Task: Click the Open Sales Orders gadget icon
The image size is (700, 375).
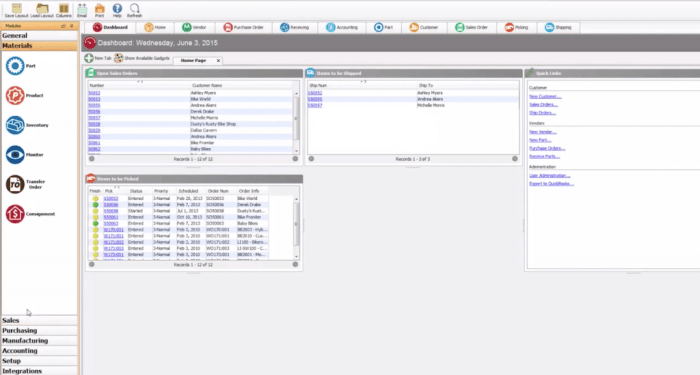Action: [x=91, y=73]
